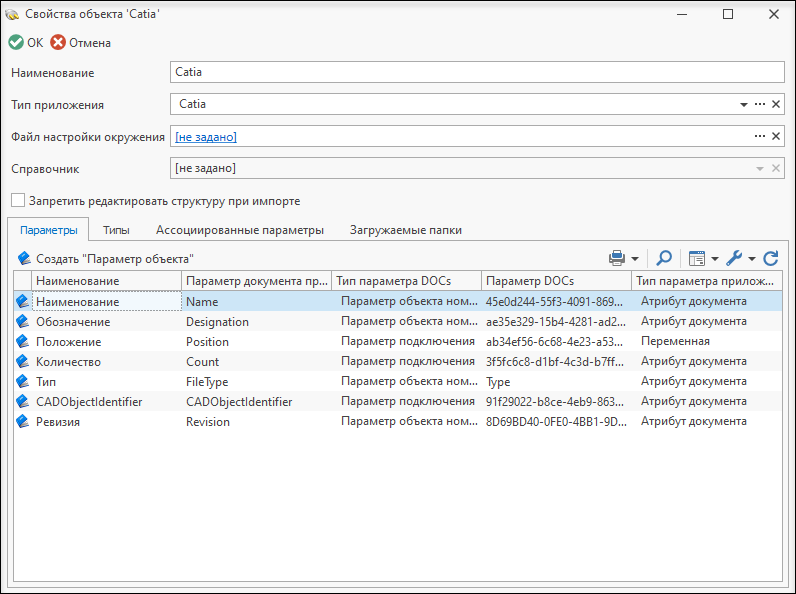Switch to the Типы tab
This screenshot has height=594, width=796.
point(116,230)
